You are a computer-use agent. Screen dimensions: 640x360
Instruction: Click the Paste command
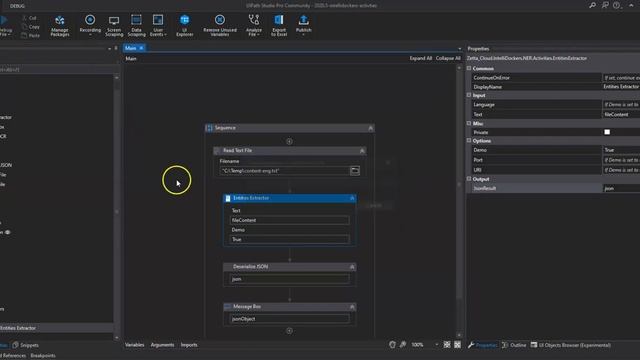pyautogui.click(x=30, y=36)
